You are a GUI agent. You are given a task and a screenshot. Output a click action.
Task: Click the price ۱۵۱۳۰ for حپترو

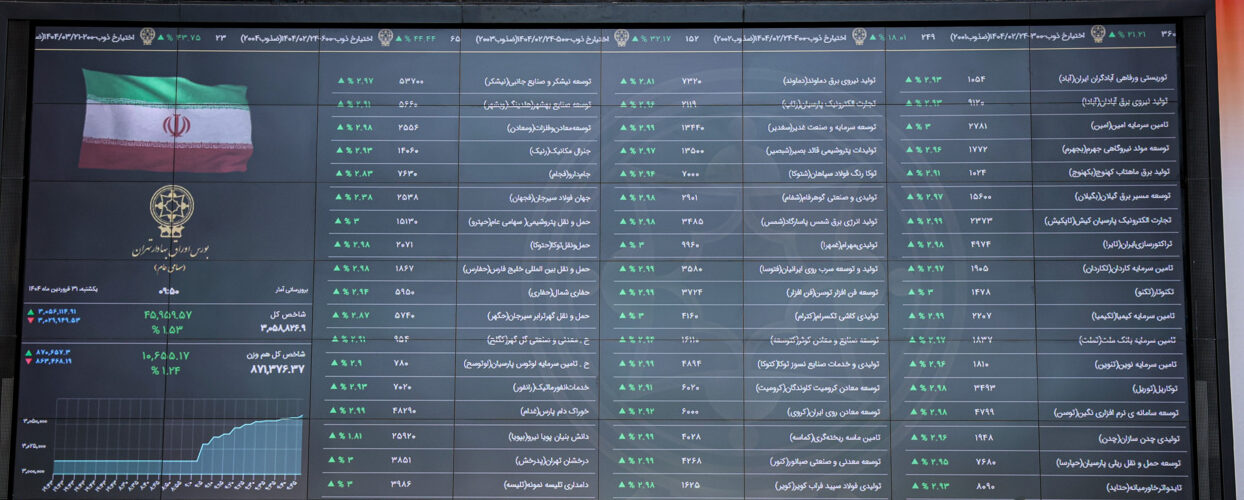(408, 222)
